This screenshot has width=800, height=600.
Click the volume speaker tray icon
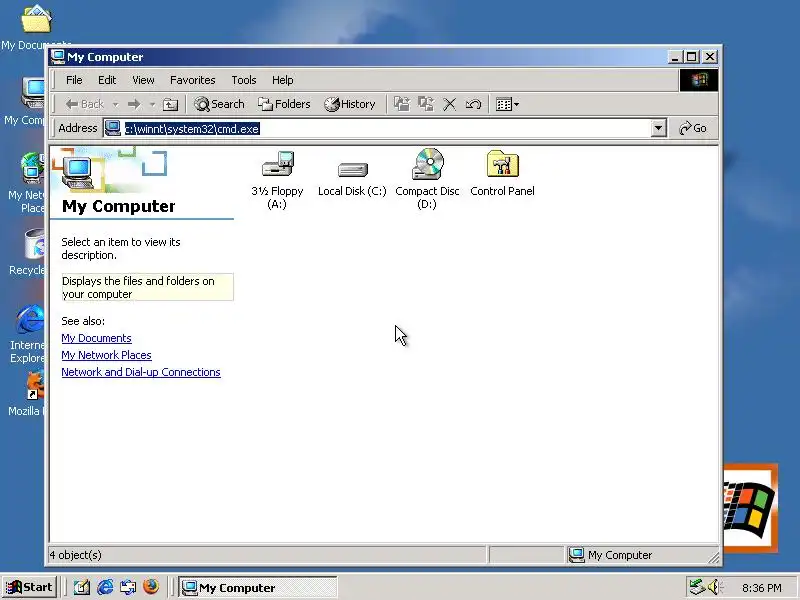point(713,587)
